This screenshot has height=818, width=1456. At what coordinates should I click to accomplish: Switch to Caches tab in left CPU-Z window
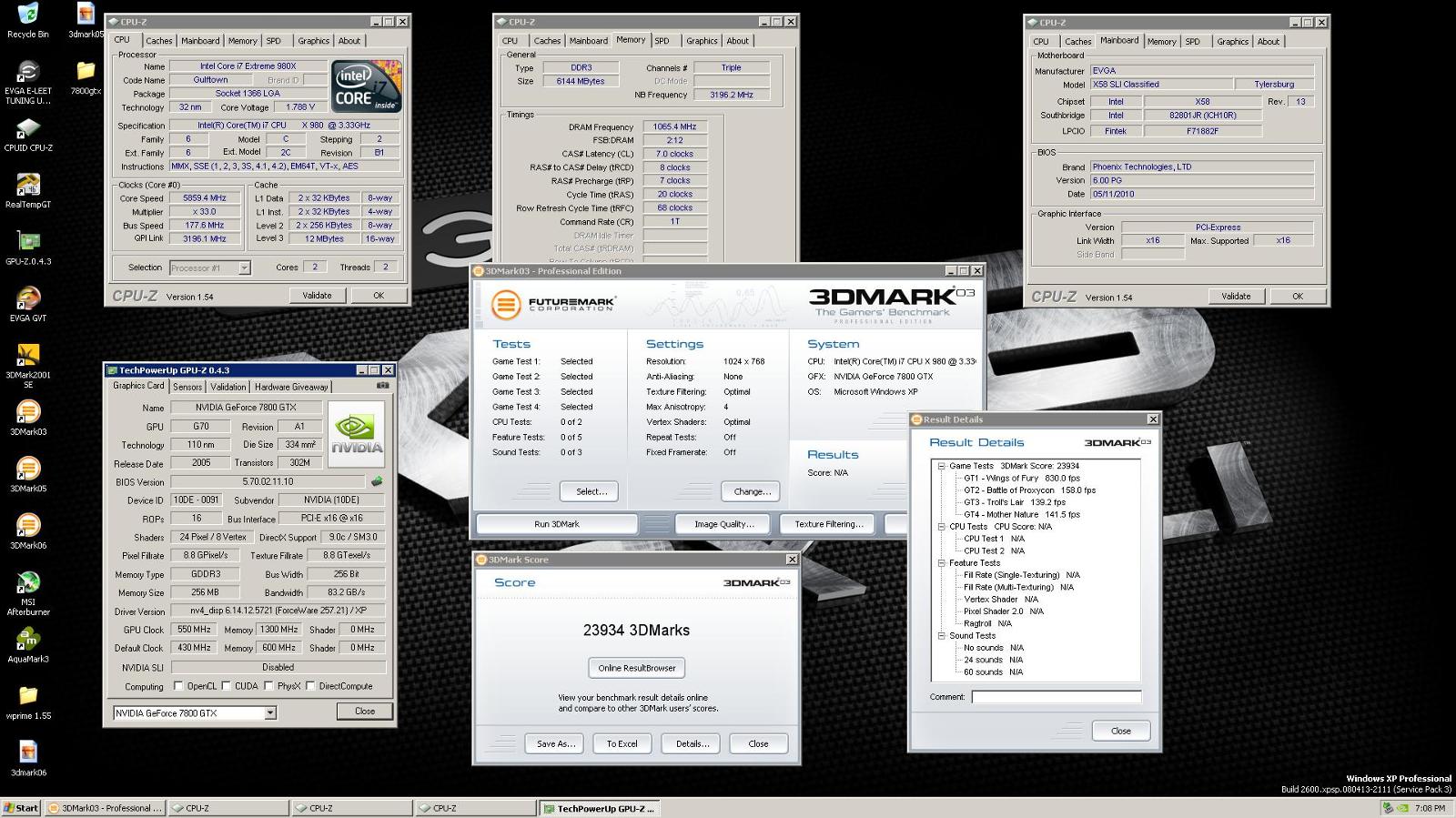coord(159,41)
